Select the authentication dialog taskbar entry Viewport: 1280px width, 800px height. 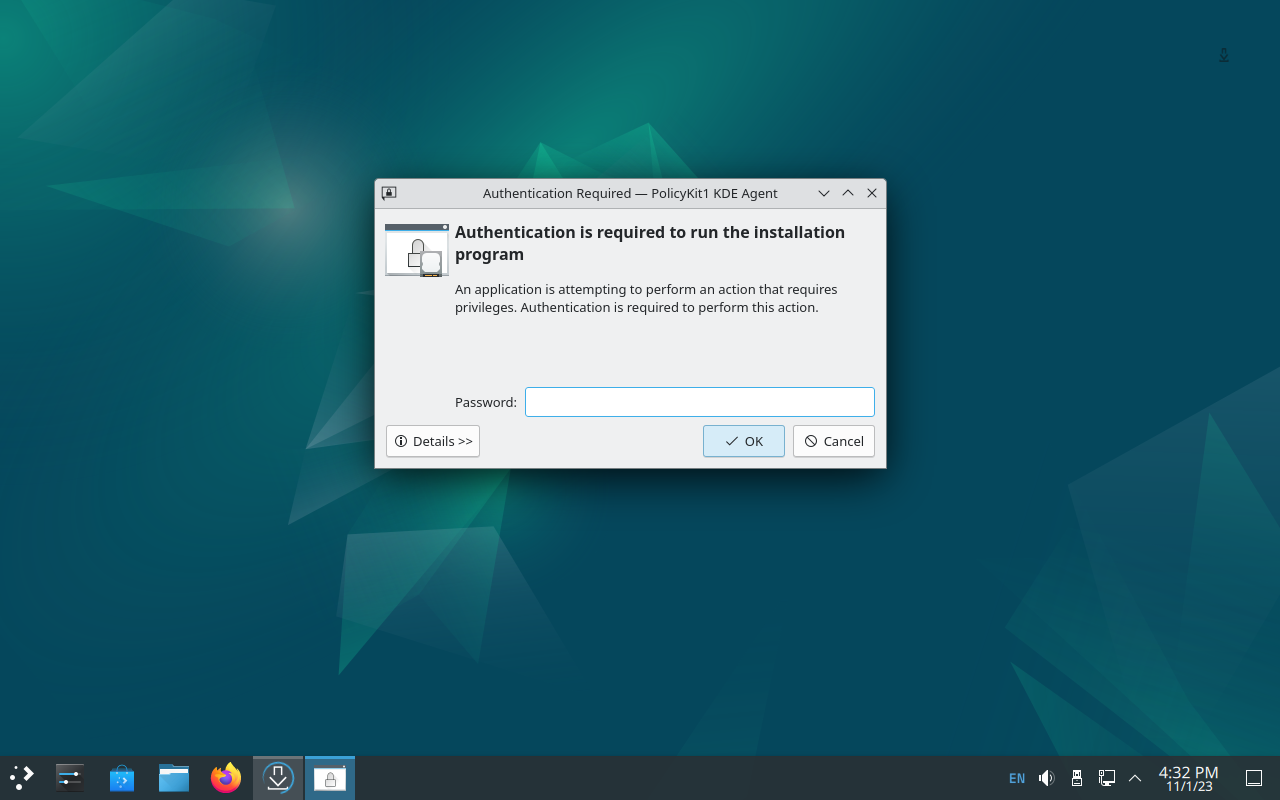click(330, 777)
